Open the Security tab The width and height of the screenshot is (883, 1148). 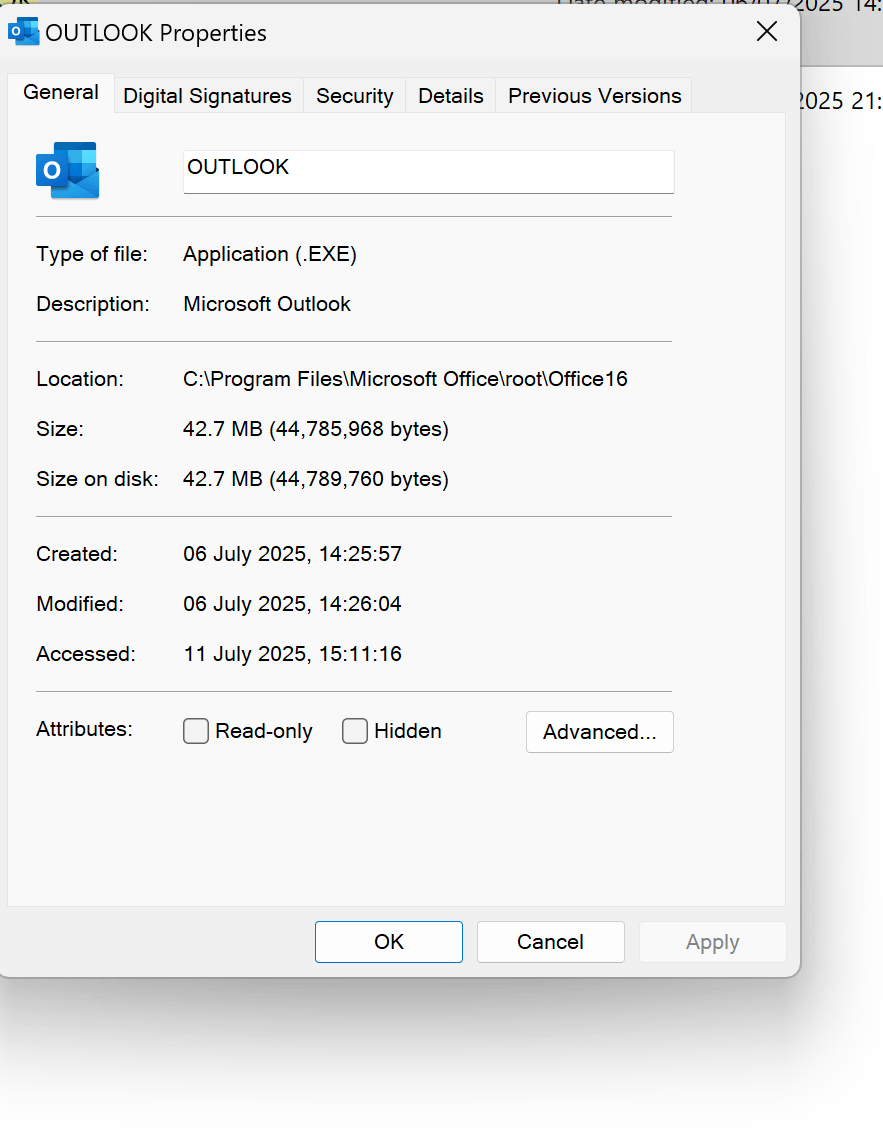(354, 95)
